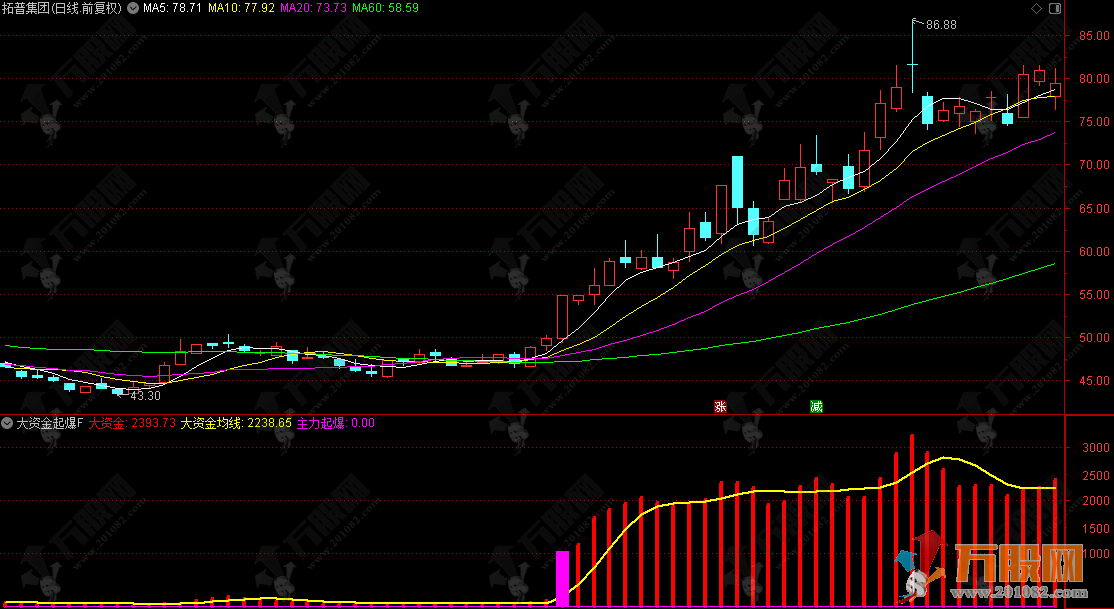This screenshot has width=1114, height=609.
Task: Click the small square icon at top right
Action: coord(1050,8)
